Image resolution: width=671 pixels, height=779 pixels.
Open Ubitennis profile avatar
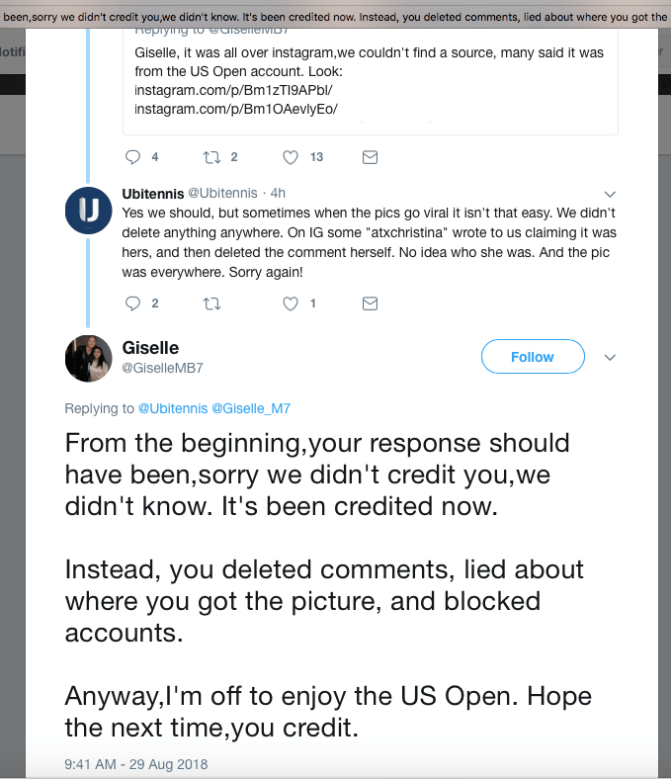coord(87,210)
